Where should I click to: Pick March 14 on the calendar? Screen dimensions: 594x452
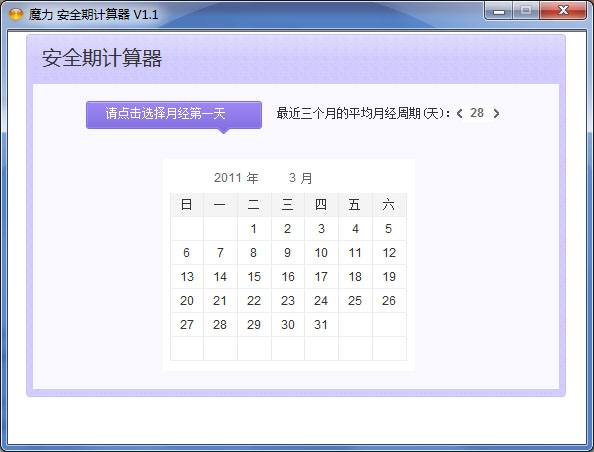click(x=220, y=277)
